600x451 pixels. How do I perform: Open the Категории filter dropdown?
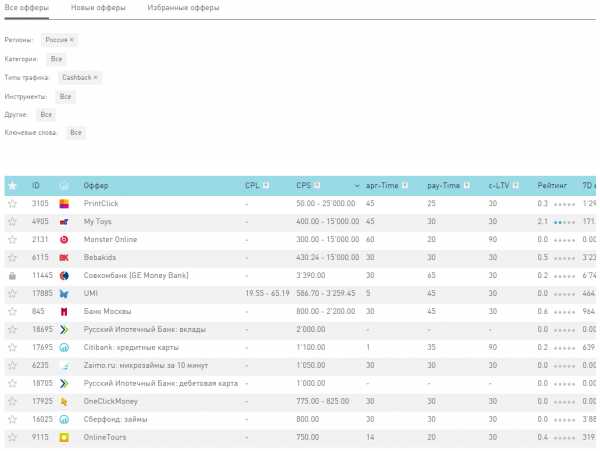(x=56, y=59)
